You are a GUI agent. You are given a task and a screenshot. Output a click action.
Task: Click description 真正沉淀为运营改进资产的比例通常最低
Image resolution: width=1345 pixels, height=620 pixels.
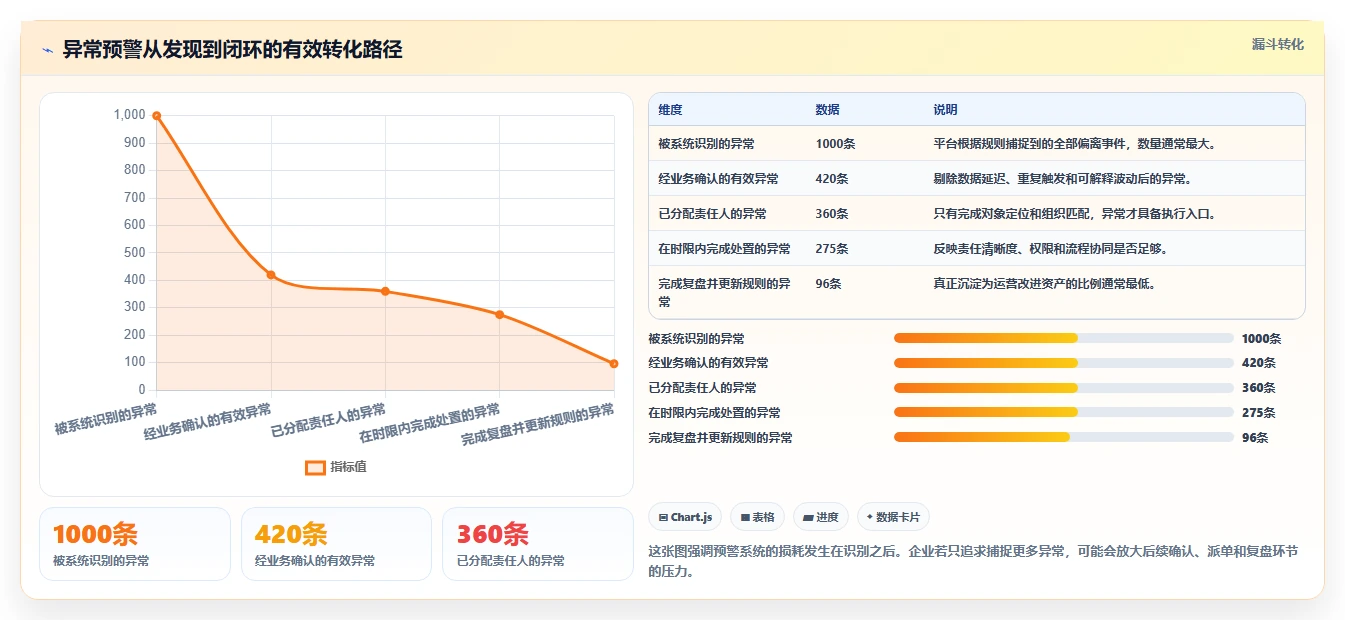tap(1045, 284)
